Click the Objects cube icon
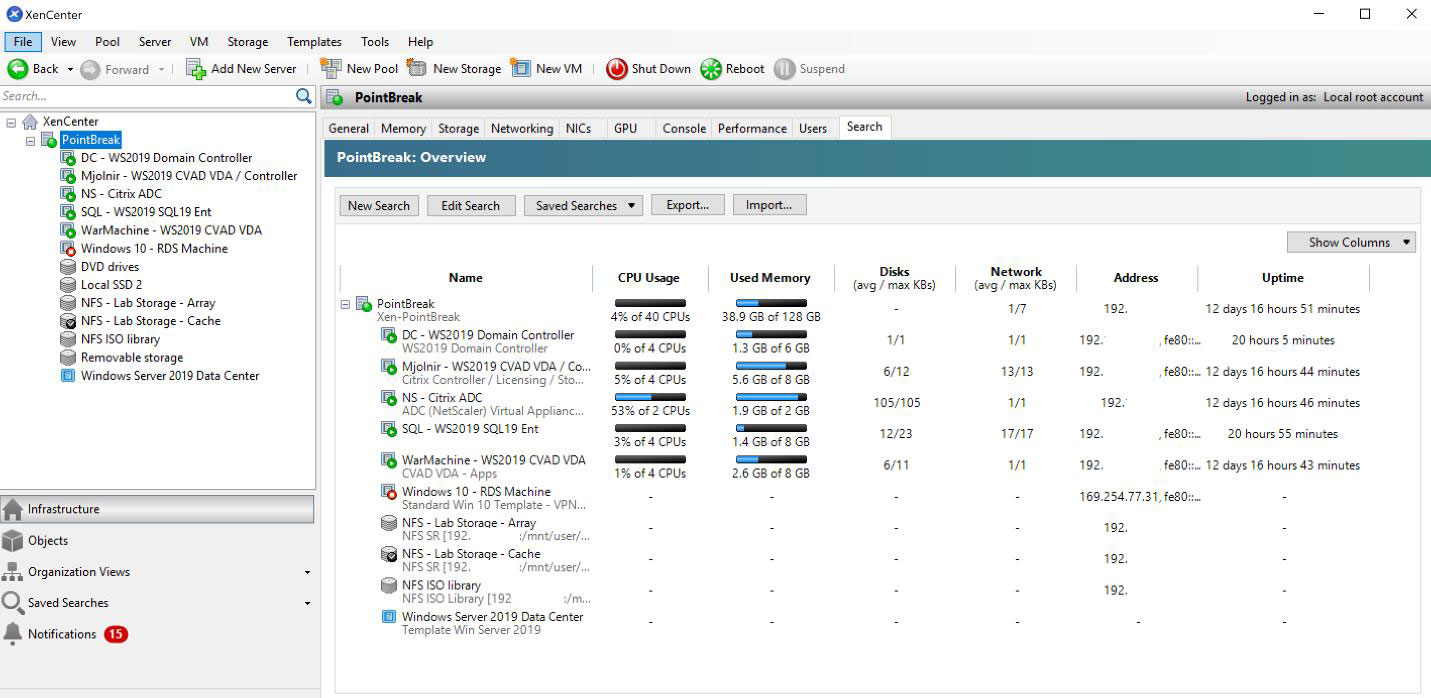This screenshot has width=1431, height=698. (x=13, y=541)
